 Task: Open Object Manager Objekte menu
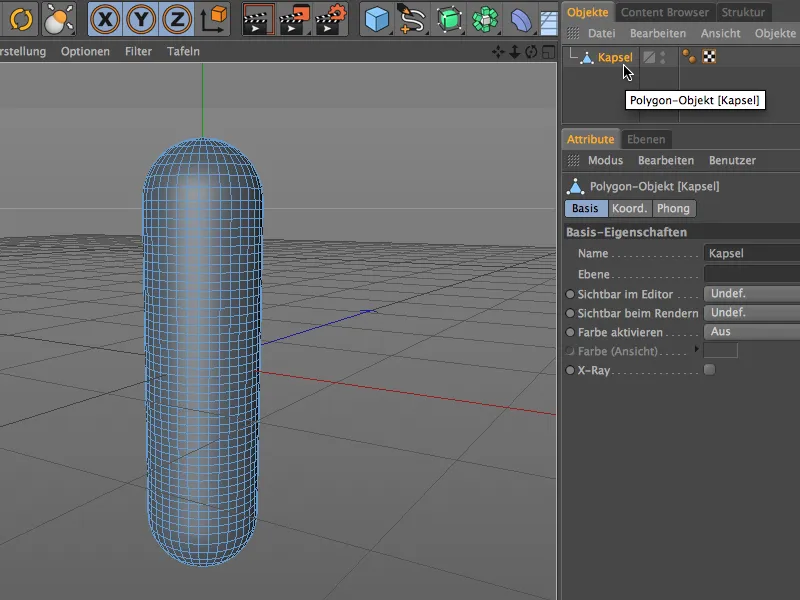775,33
